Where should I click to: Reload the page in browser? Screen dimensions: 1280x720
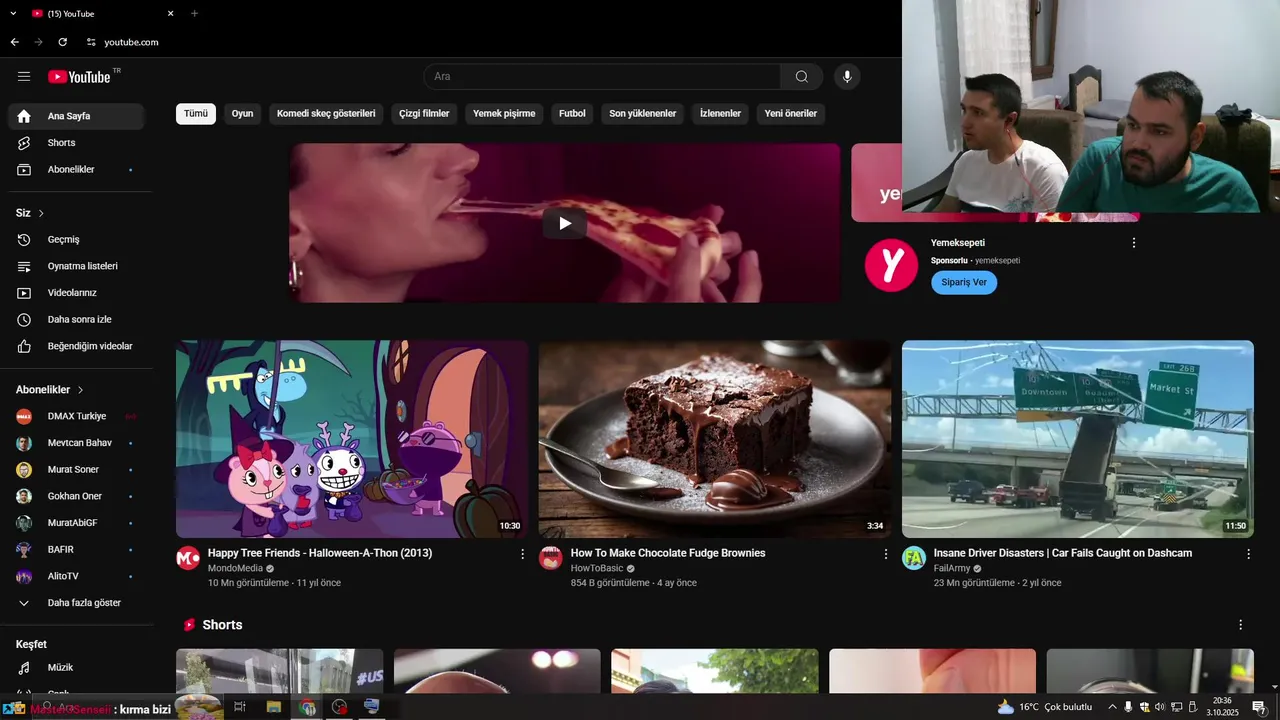tap(62, 42)
